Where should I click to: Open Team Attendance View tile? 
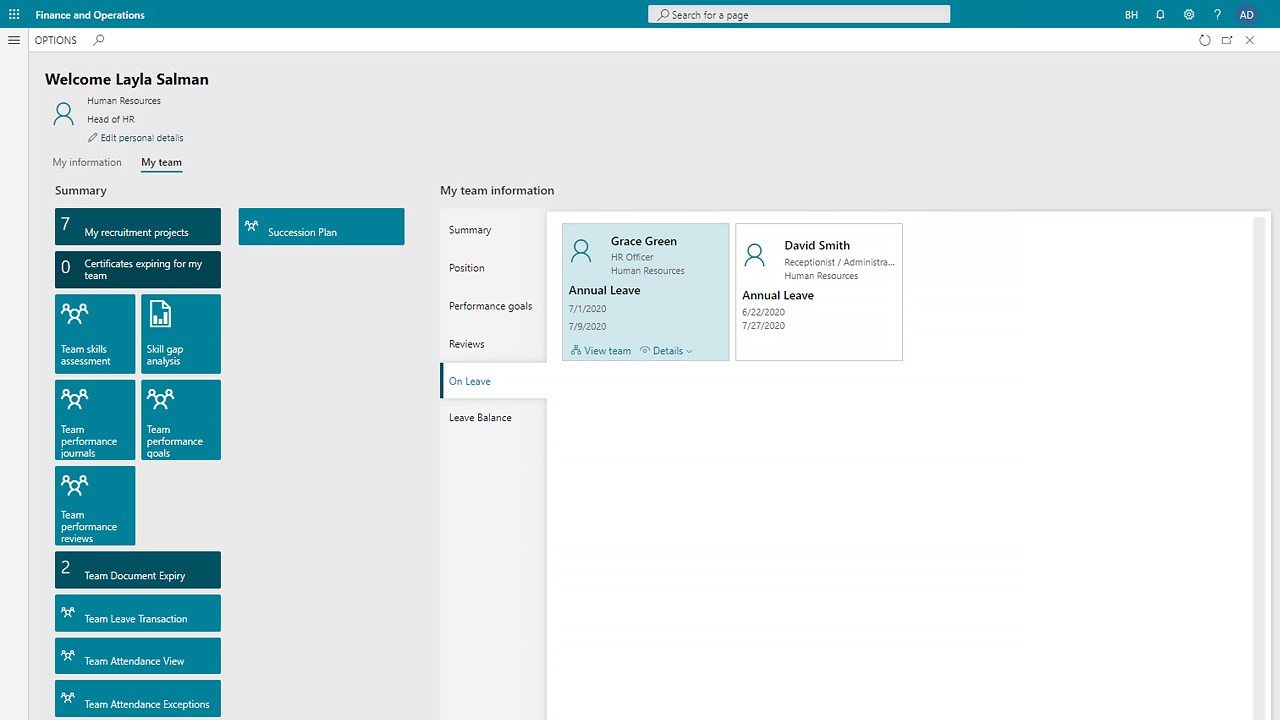click(x=138, y=656)
